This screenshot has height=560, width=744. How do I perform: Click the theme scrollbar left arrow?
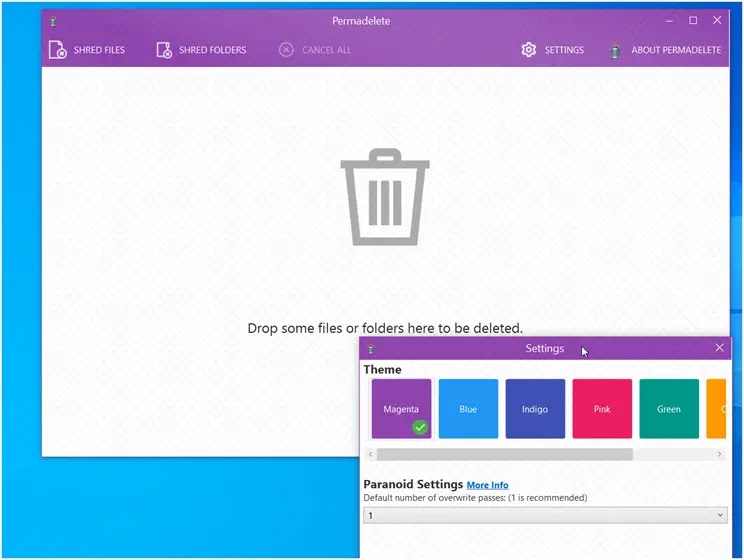click(371, 454)
